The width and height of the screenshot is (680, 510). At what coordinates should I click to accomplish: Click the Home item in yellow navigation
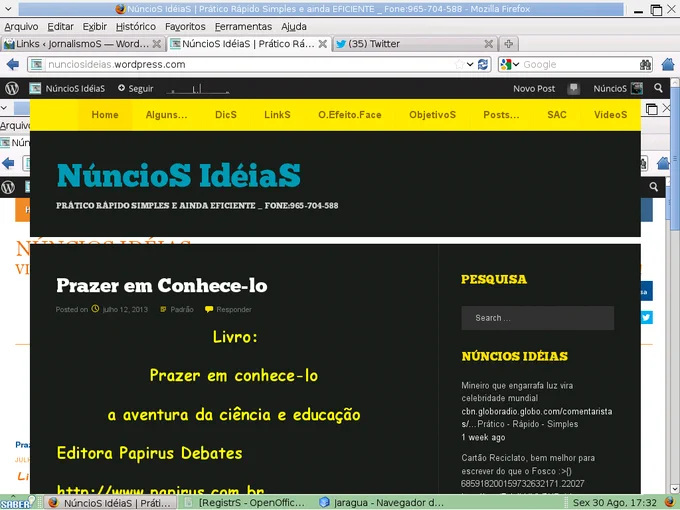tap(105, 115)
